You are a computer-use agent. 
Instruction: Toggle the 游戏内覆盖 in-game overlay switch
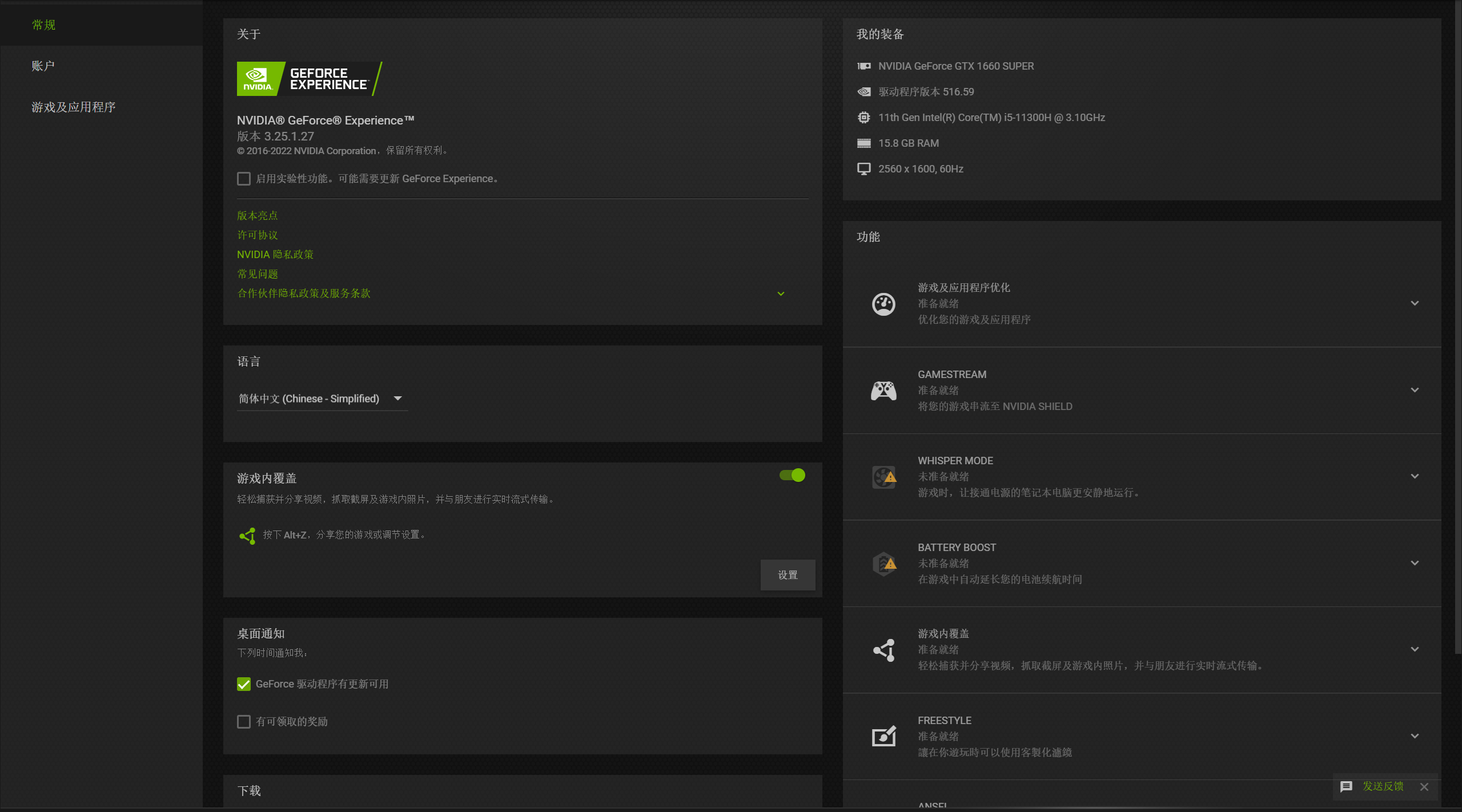click(792, 475)
